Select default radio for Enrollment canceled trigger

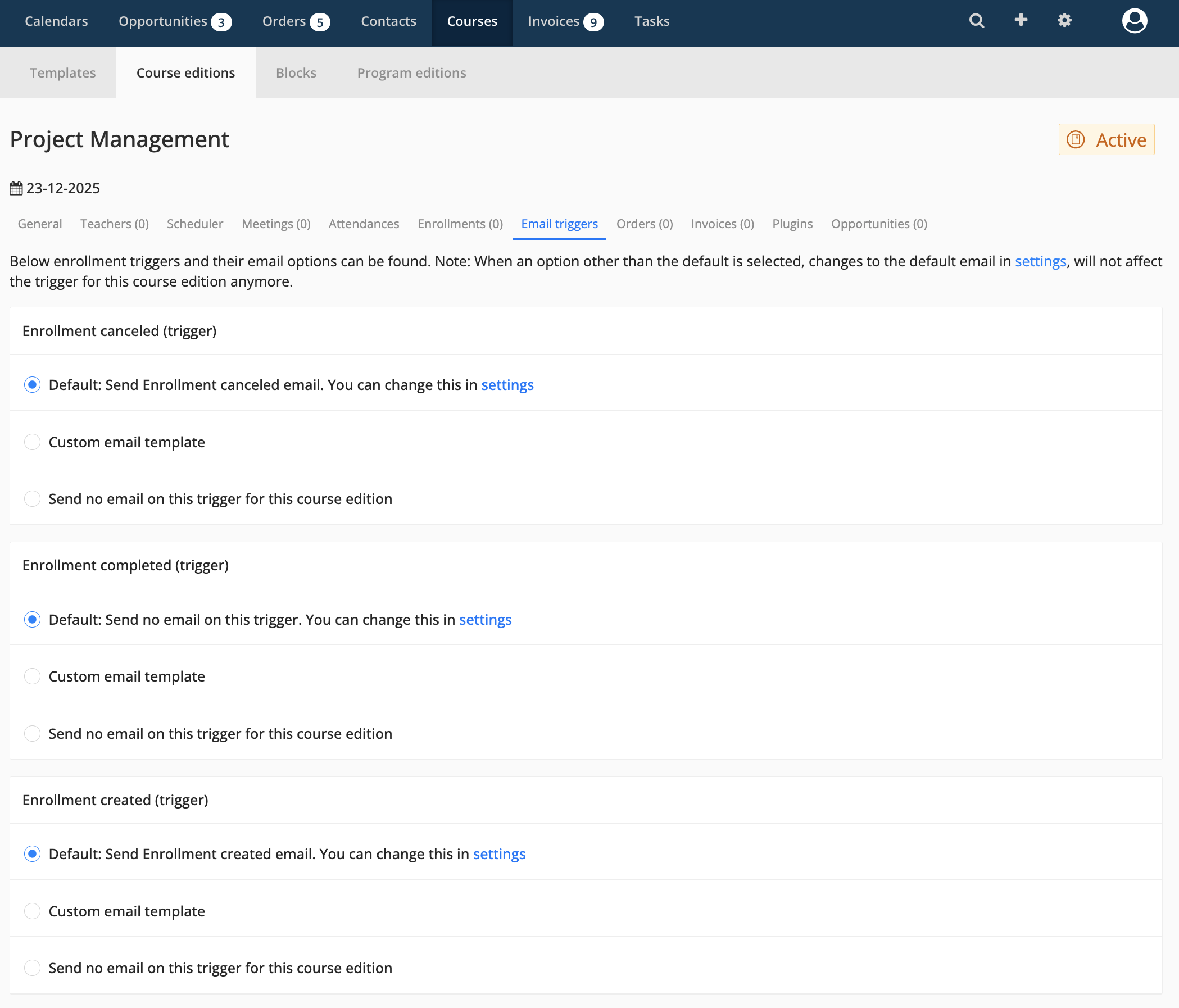click(33, 385)
